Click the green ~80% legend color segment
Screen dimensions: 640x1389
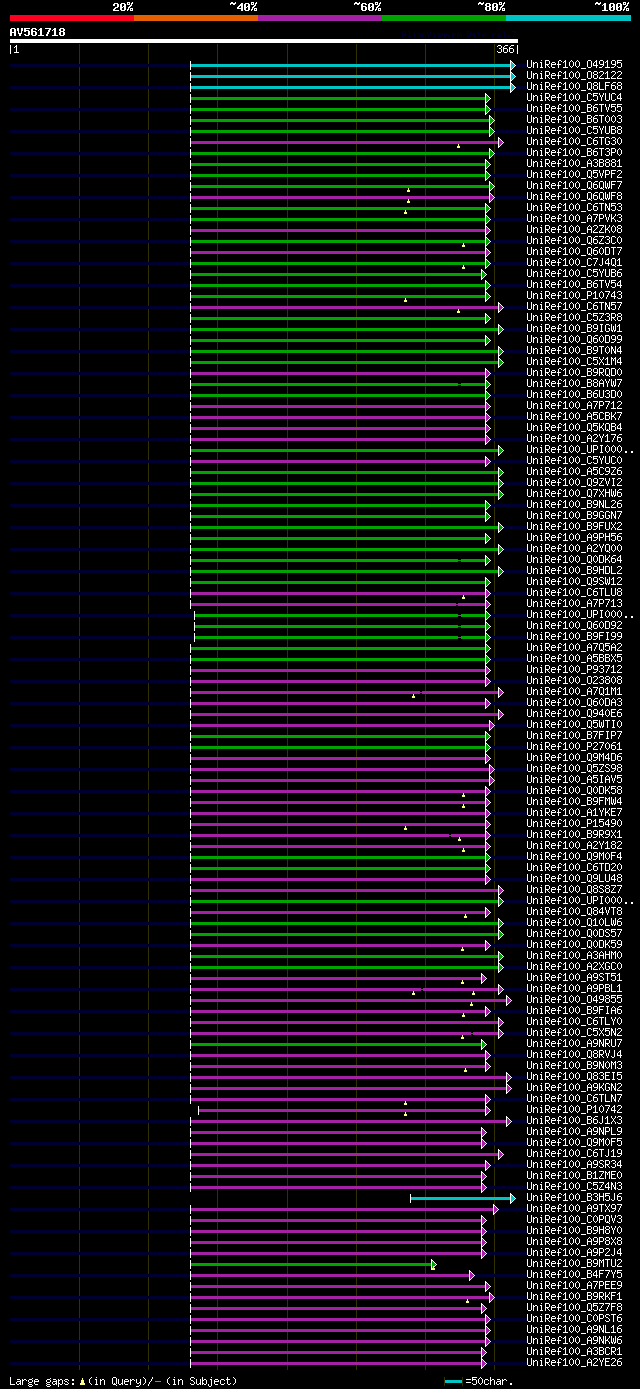(444, 17)
